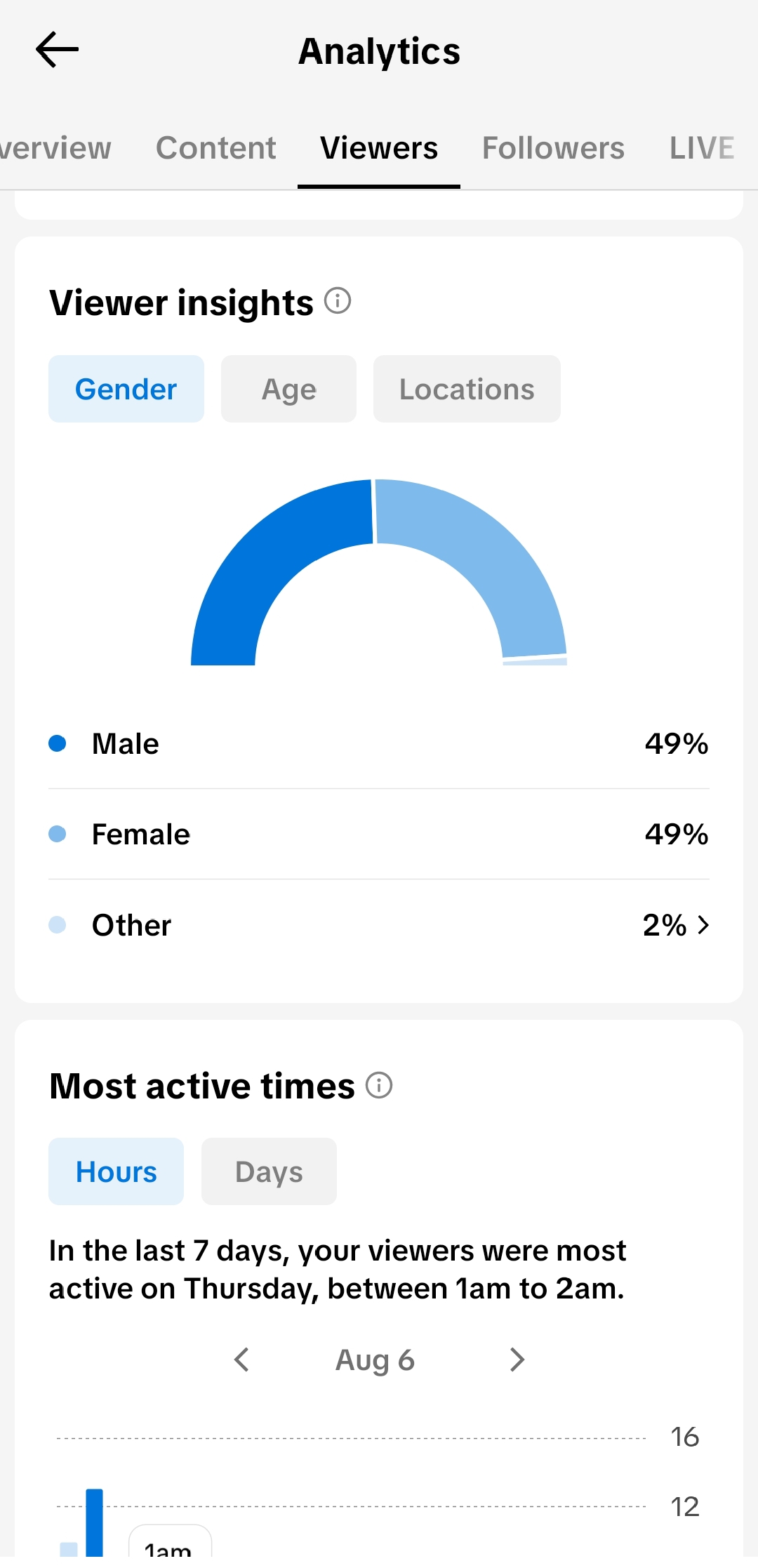Go to previous date before Aug 6

coord(241,1360)
